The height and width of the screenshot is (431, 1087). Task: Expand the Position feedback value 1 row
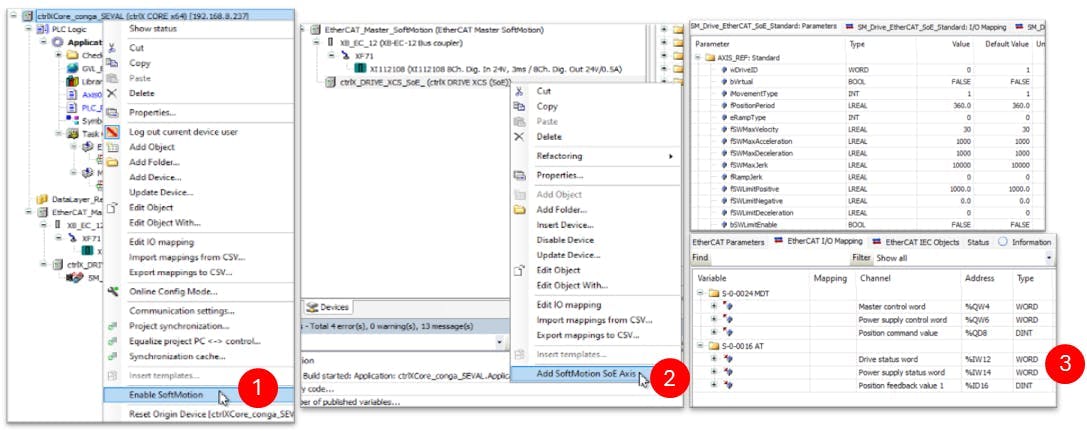point(713,385)
